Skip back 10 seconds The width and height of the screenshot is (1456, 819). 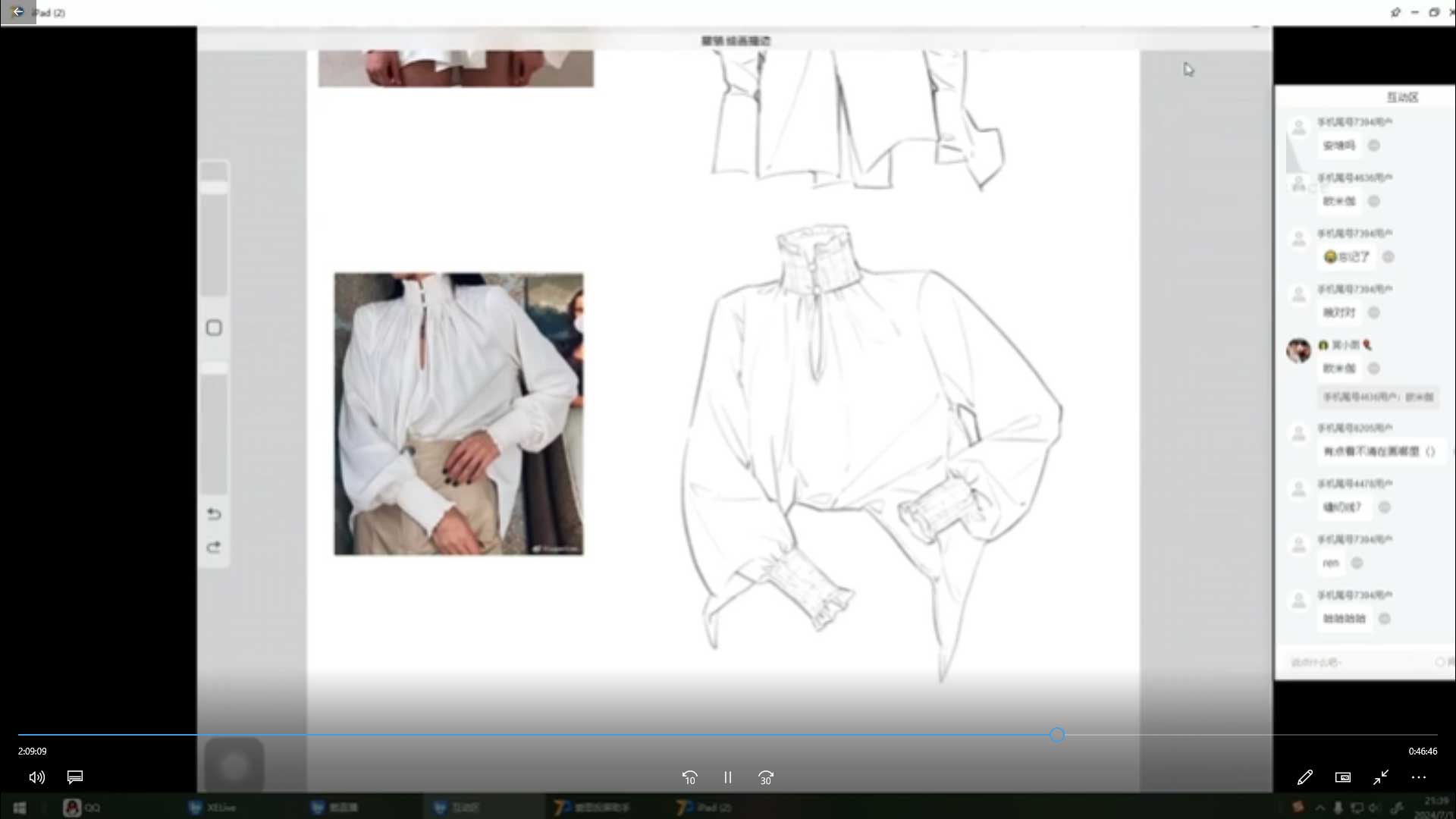tap(689, 778)
